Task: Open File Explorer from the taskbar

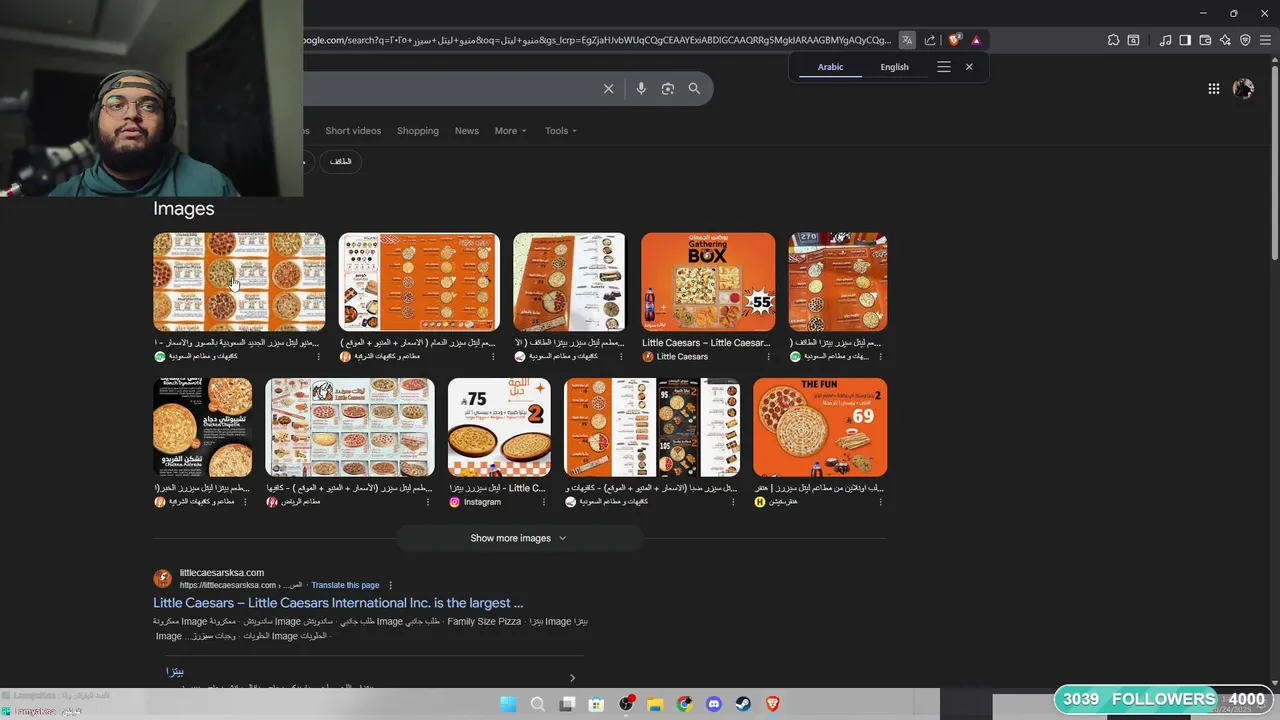Action: 655,704
